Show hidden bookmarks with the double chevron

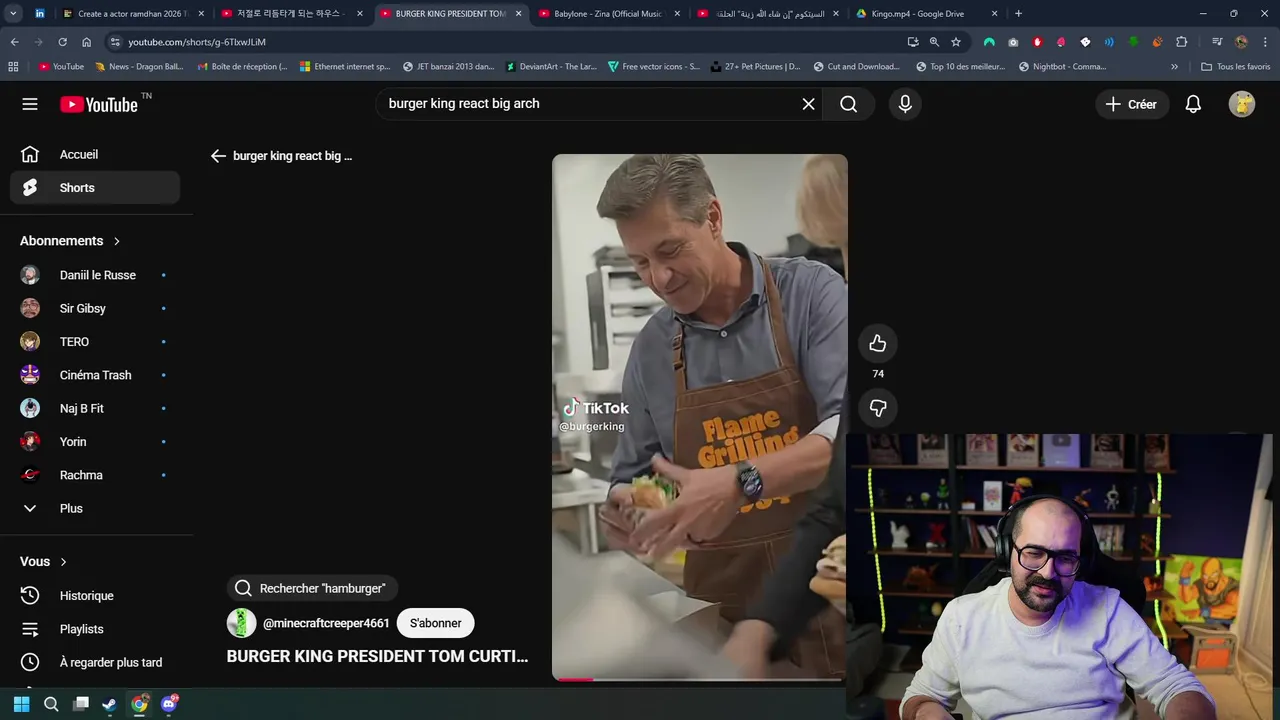(1174, 67)
